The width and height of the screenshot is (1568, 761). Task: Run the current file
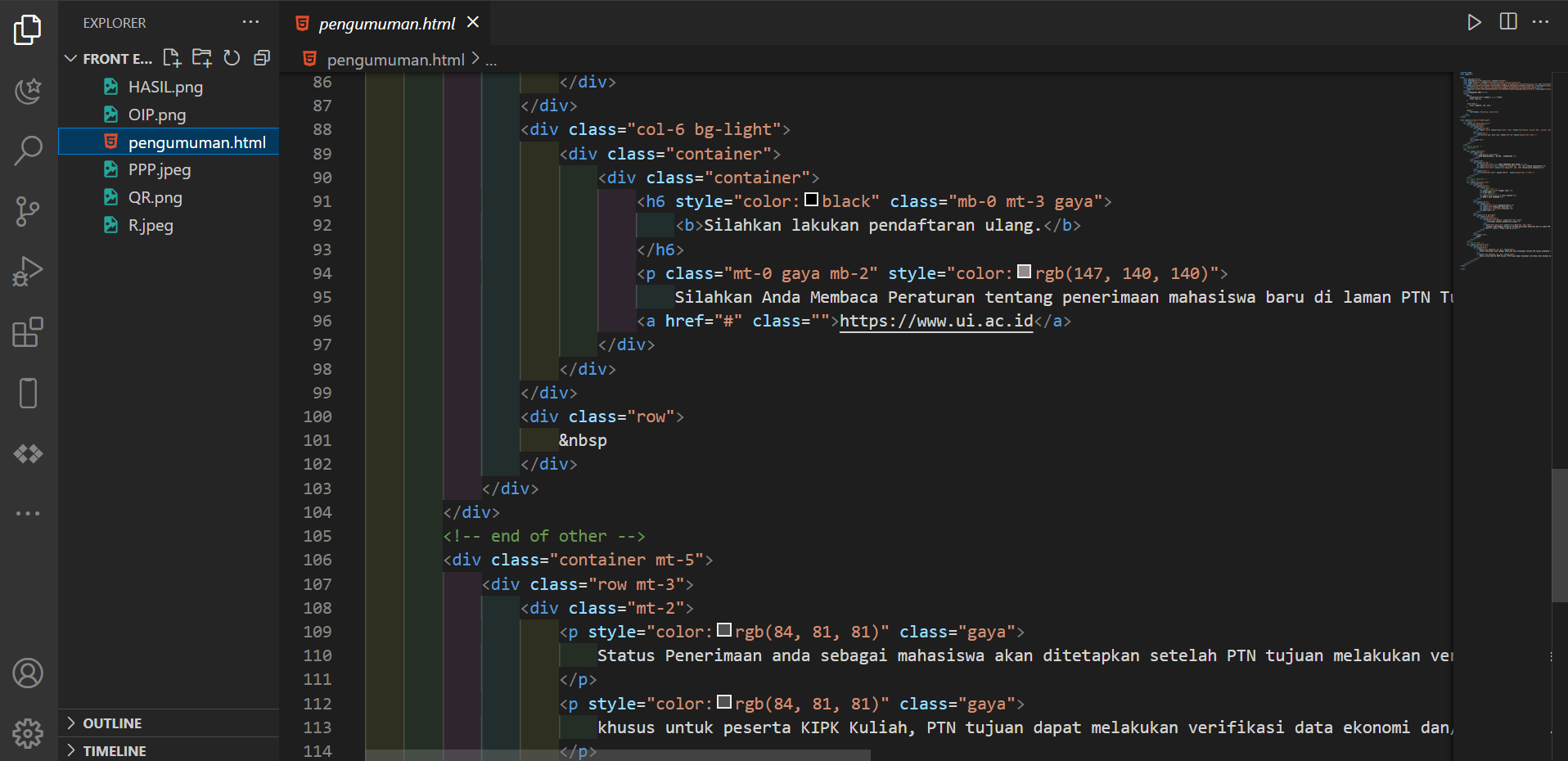tap(1474, 22)
